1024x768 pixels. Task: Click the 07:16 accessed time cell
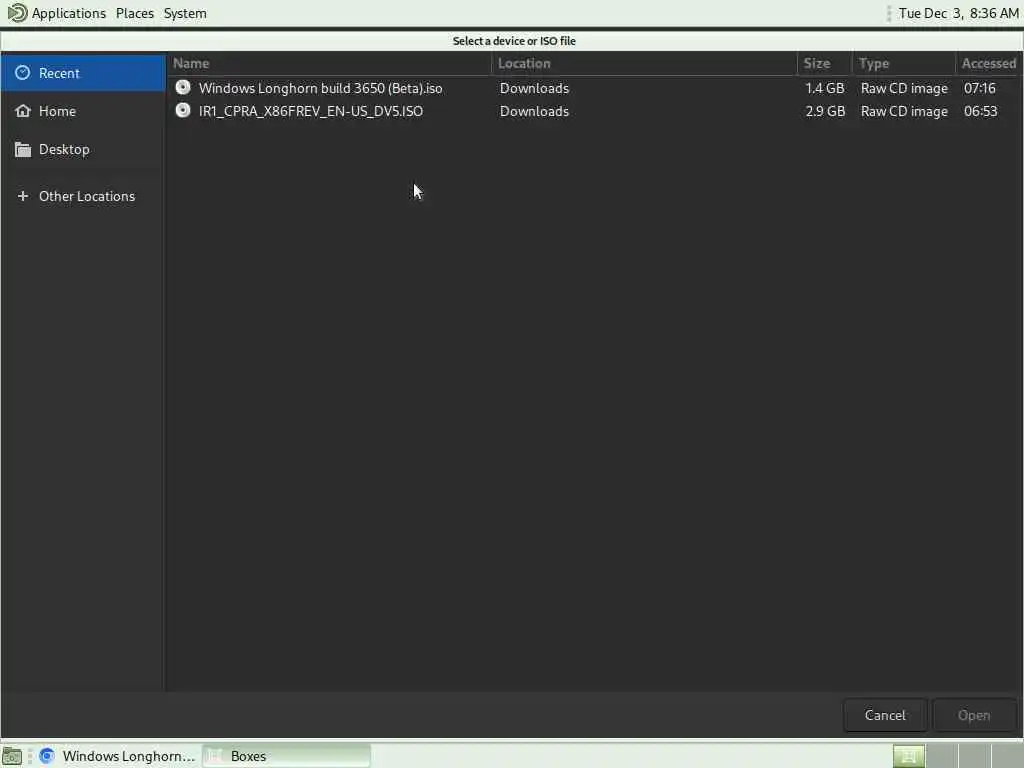(980, 88)
